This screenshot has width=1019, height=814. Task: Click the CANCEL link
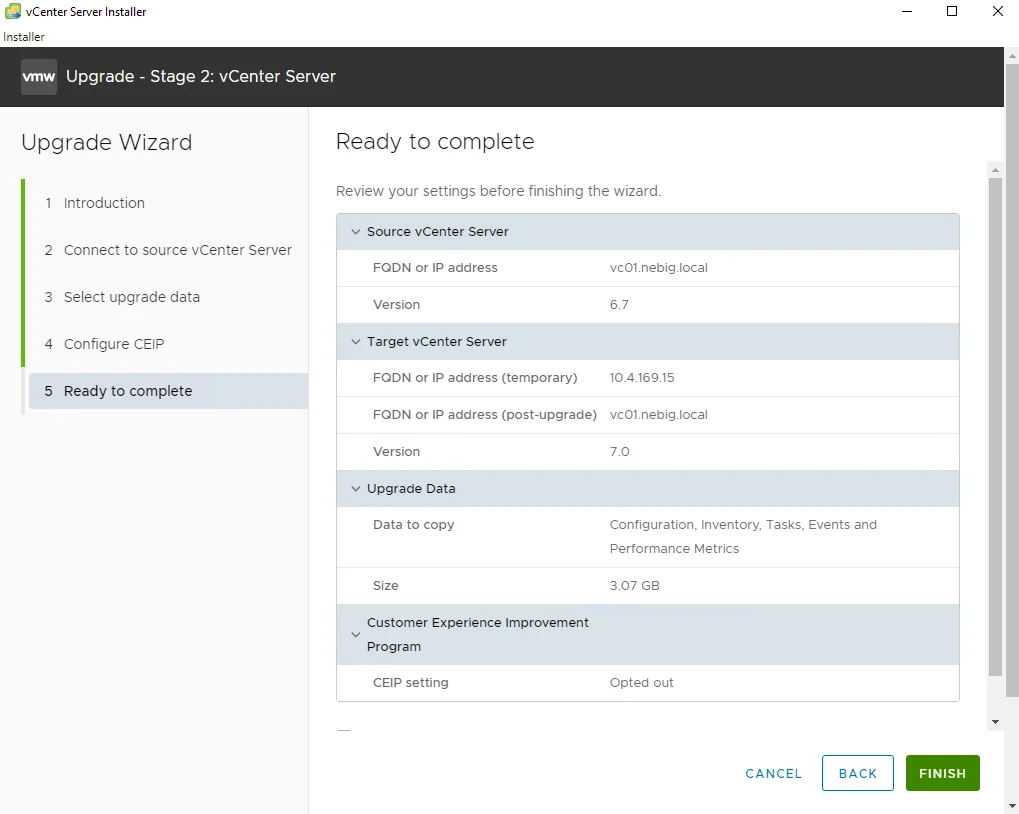(773, 774)
